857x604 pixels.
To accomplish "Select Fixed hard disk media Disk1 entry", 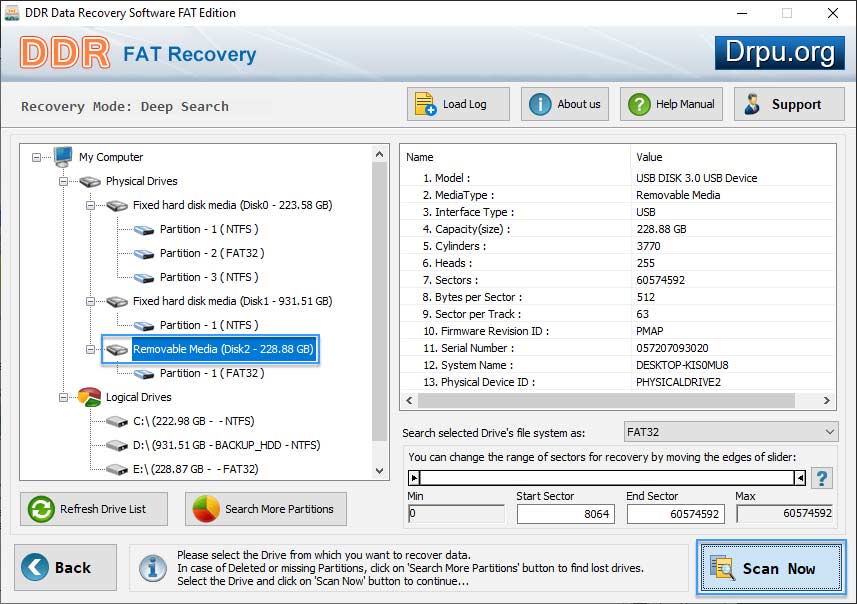I will coord(232,301).
